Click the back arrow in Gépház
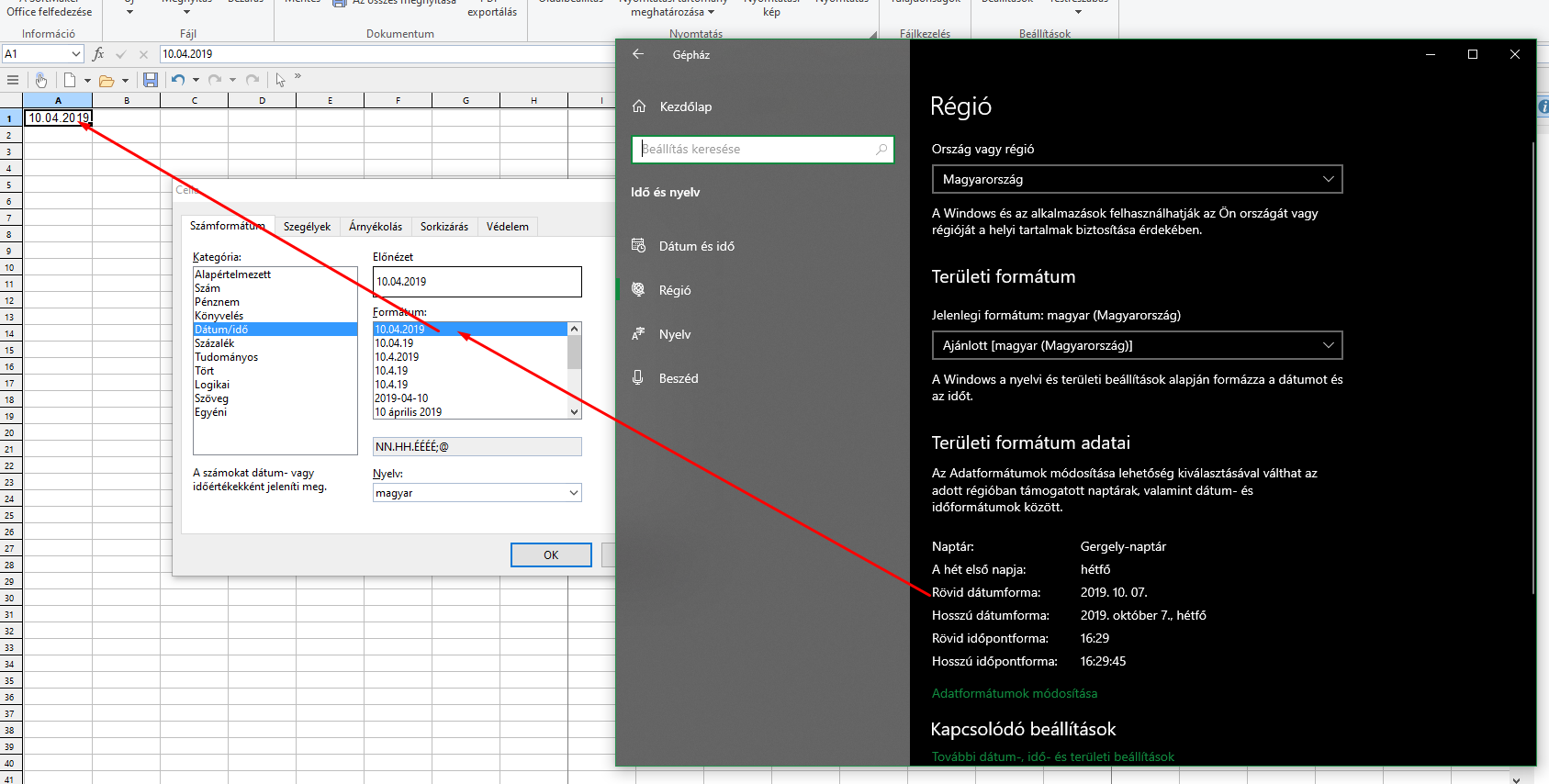Screen dimensions: 1549x784 (x=638, y=54)
